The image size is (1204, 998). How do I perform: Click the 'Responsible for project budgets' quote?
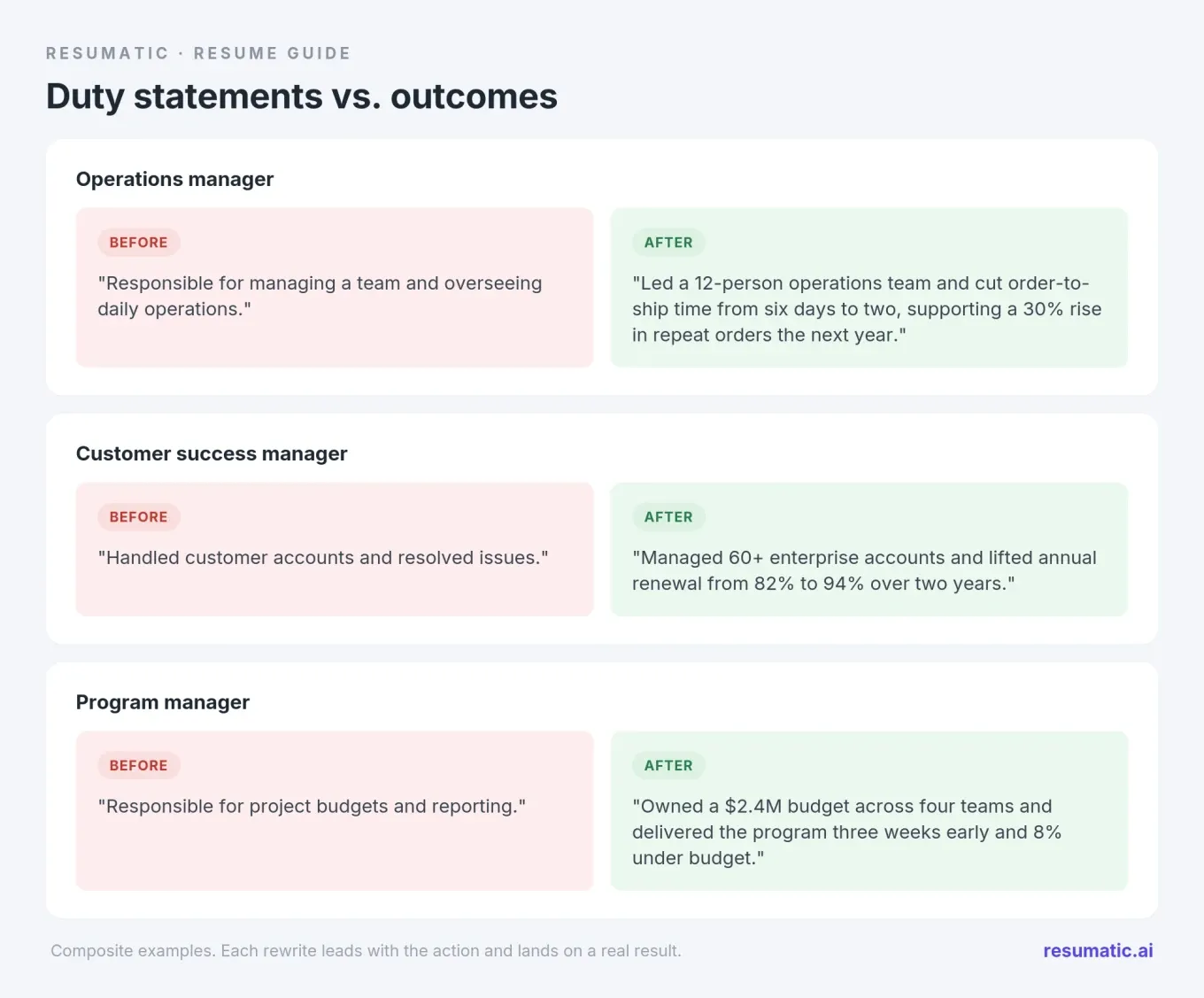312,807
